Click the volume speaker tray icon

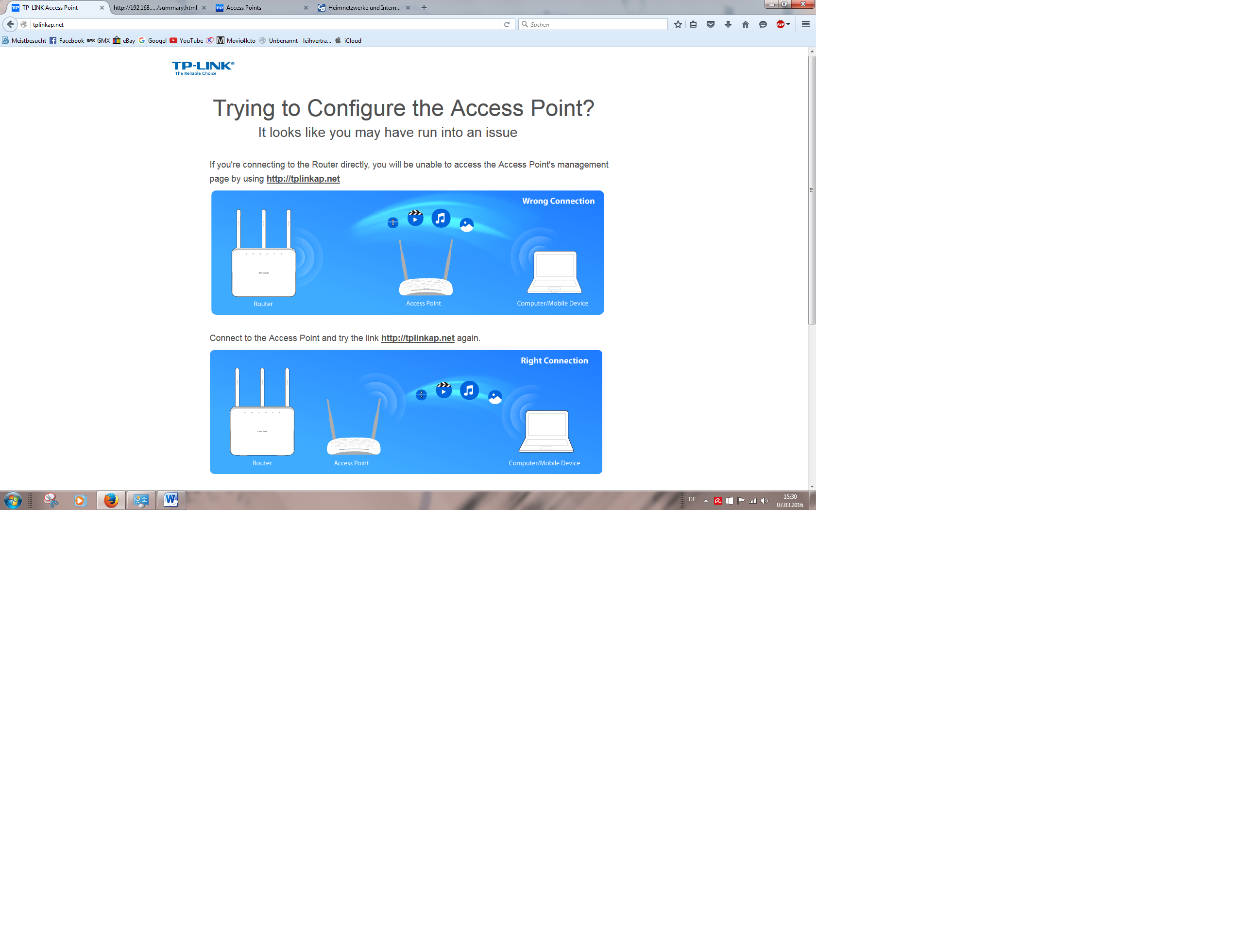(765, 501)
